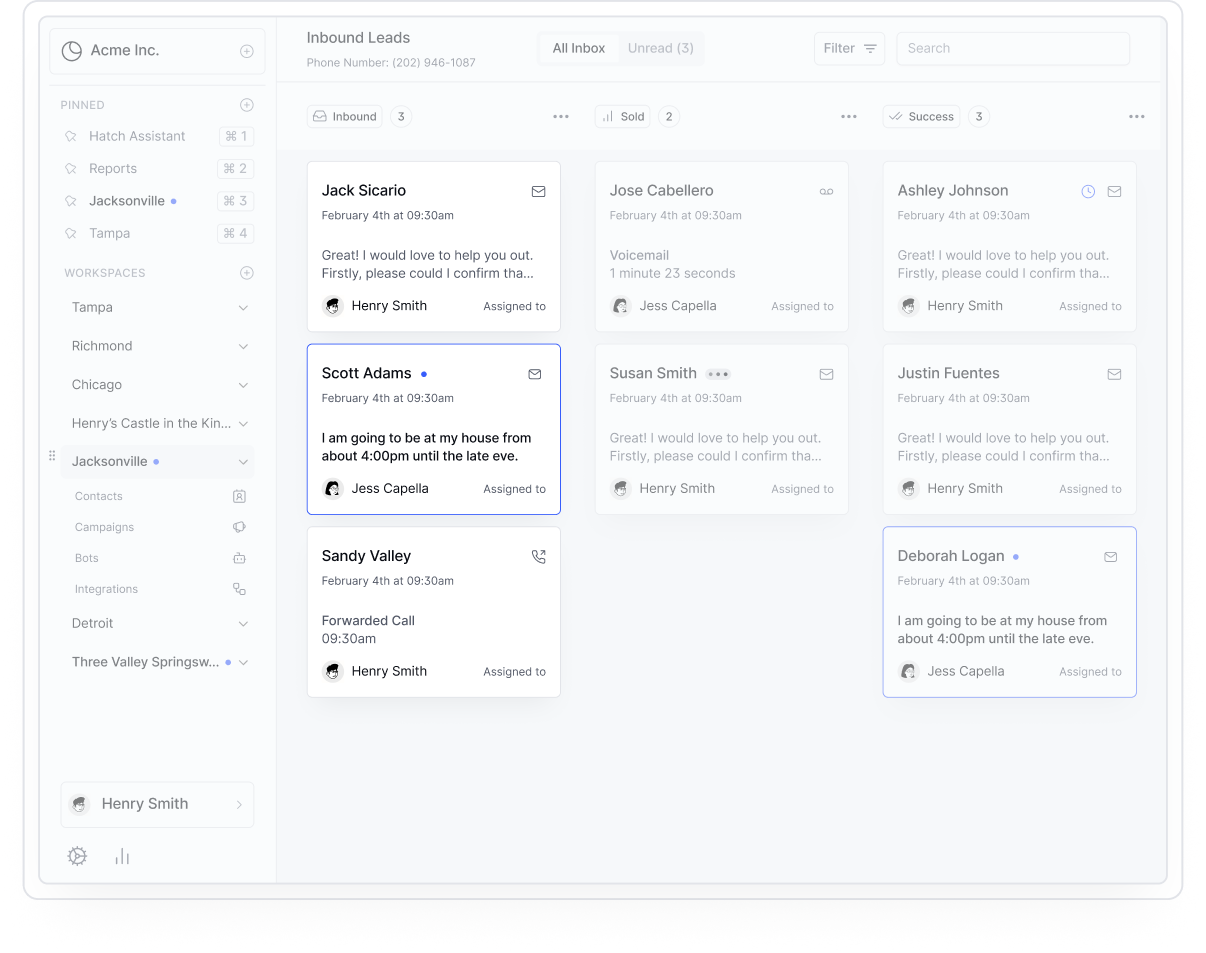Click the snooze clock icon on Ashley Johnson's card
This screenshot has height=953, width=1206.
1087,190
